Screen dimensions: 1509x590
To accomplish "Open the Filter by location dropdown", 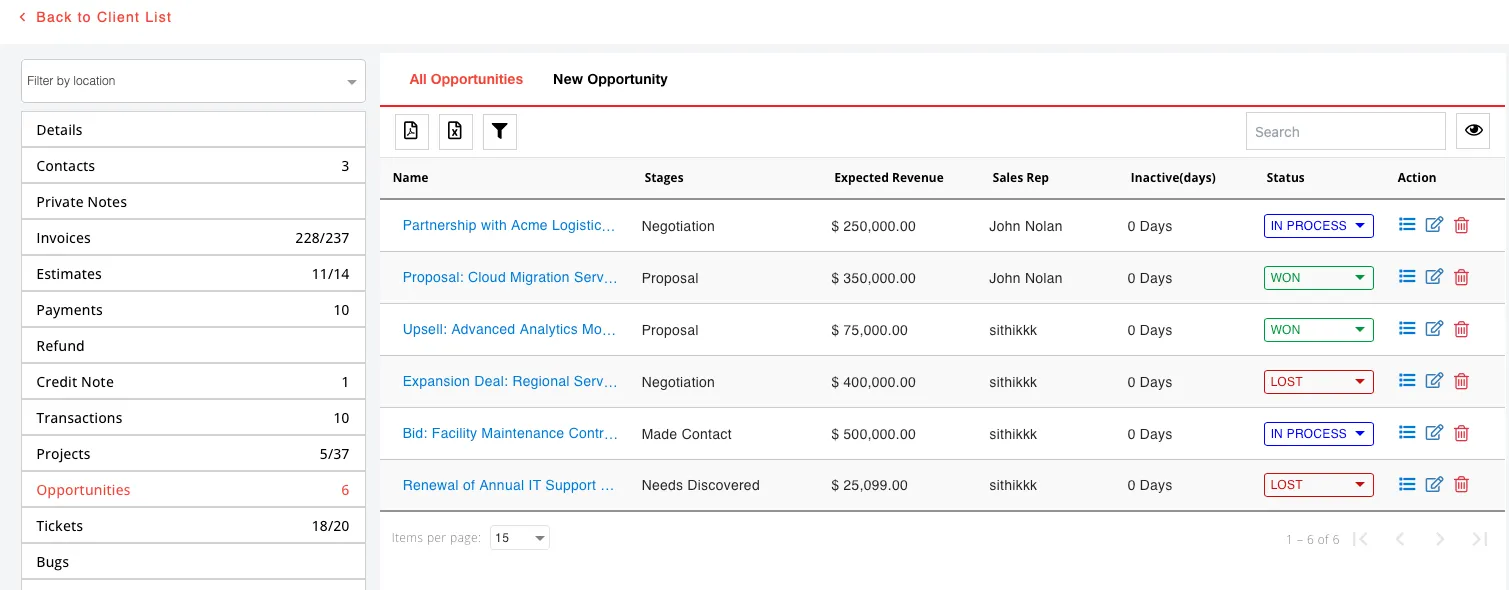I will (x=193, y=81).
